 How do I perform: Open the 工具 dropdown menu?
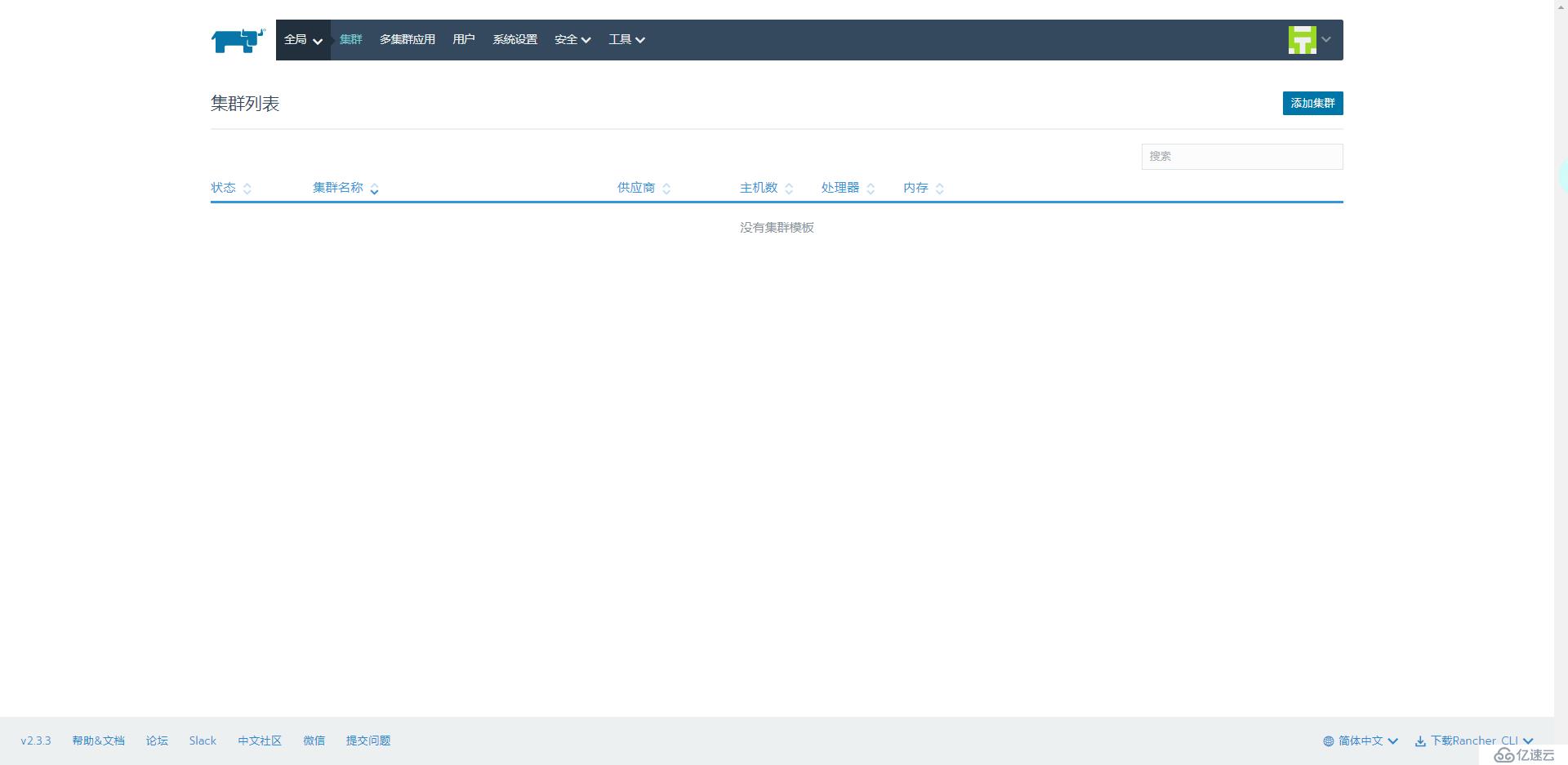[626, 39]
